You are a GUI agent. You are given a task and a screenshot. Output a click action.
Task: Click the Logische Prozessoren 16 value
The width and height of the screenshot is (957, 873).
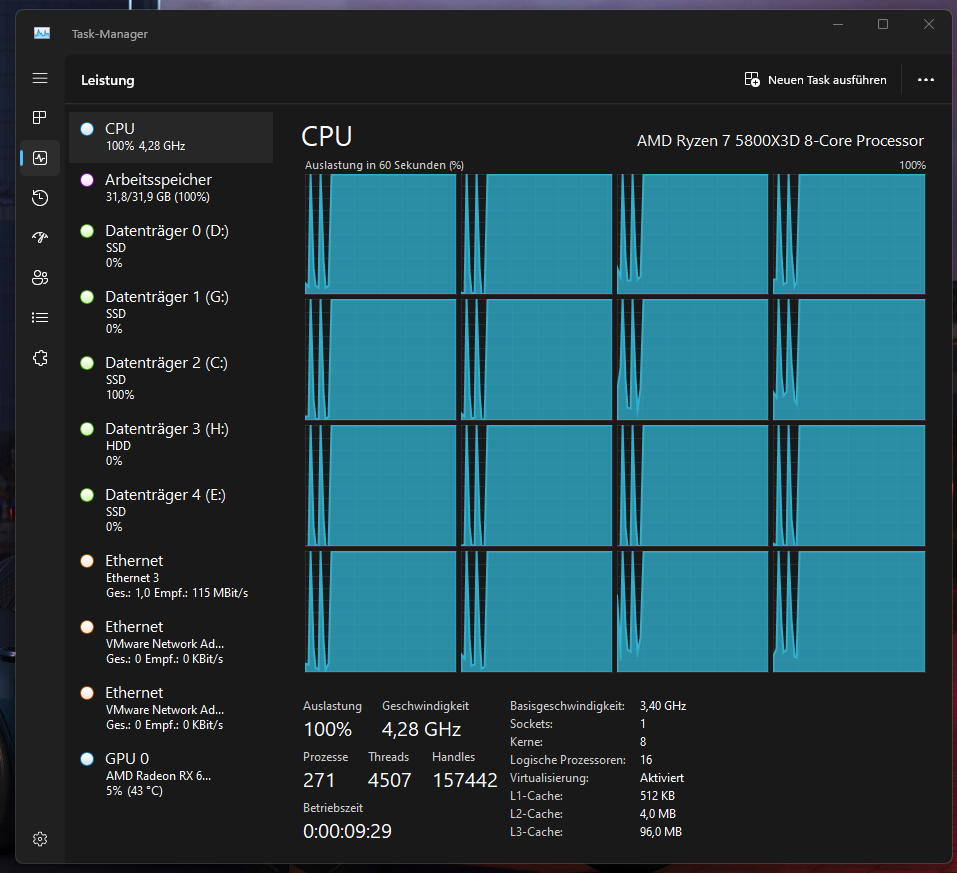click(646, 759)
